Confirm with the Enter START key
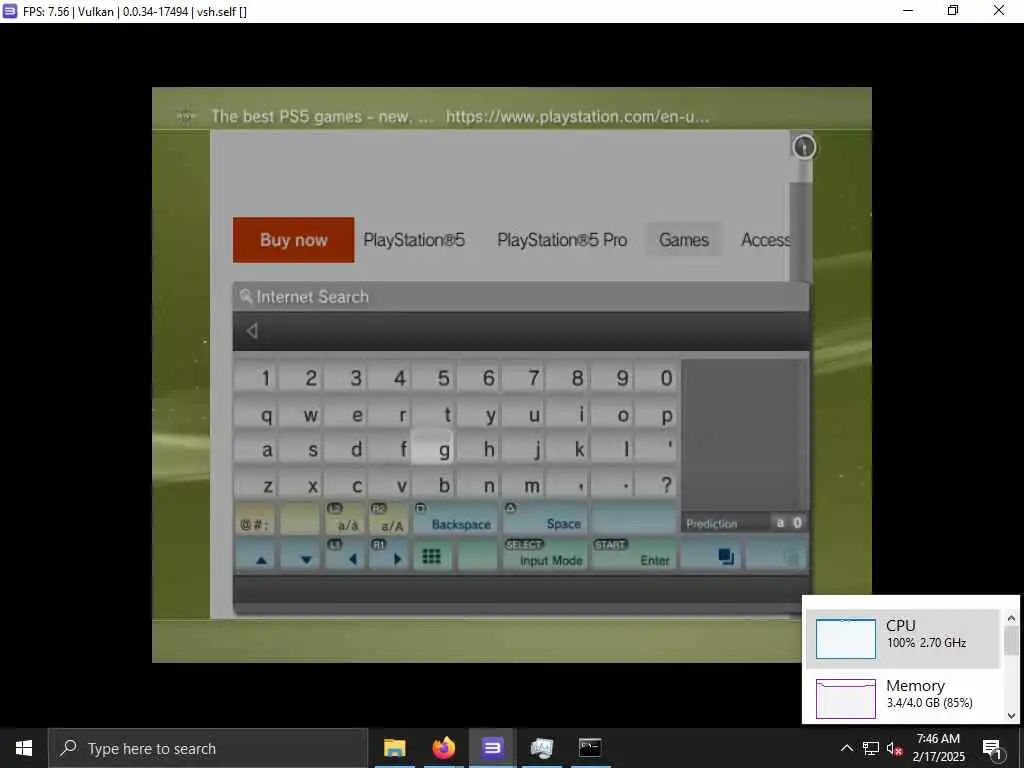The image size is (1024, 768). 633,556
